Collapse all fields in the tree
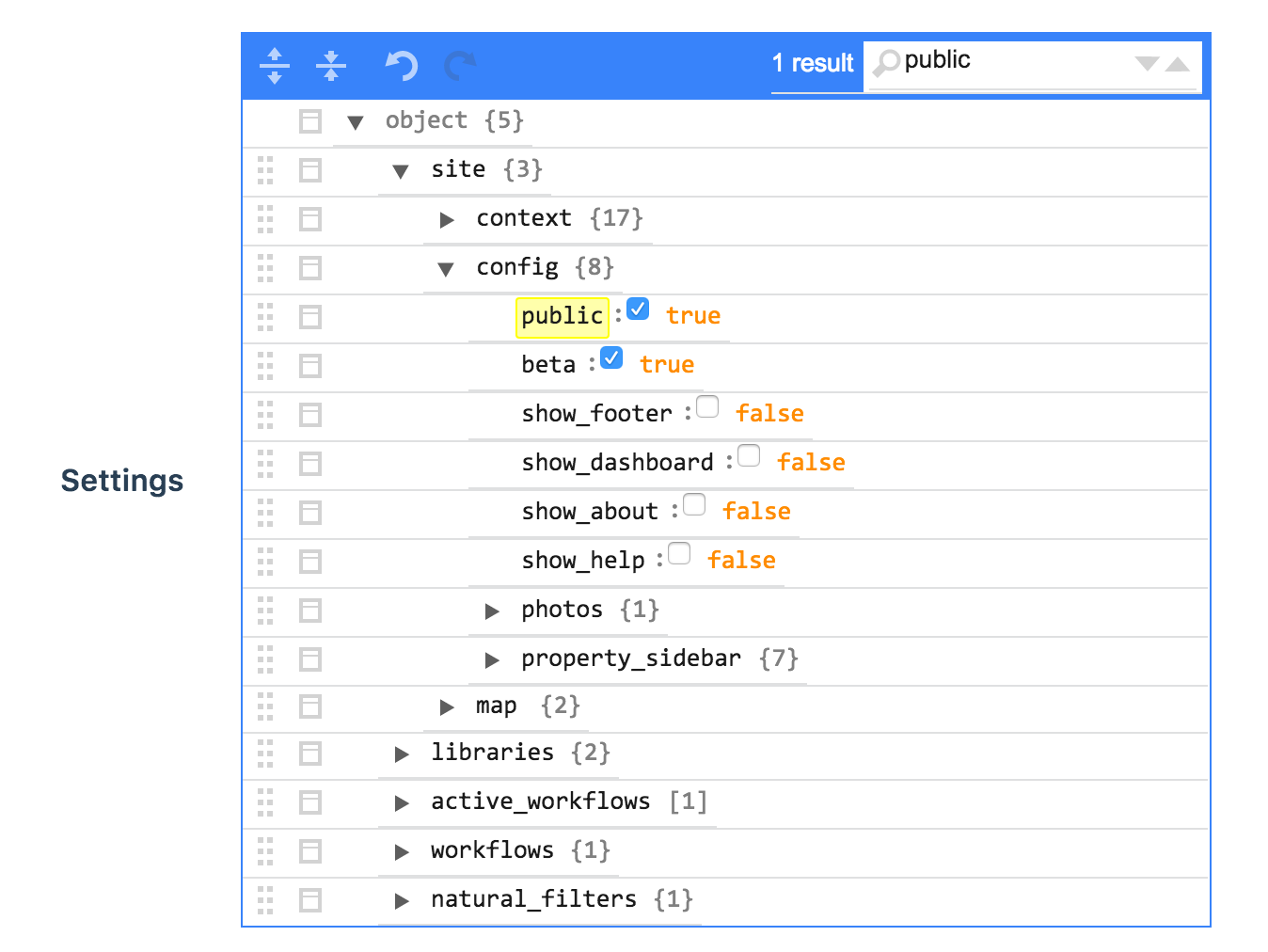Viewport: 1268px width, 952px height. tap(331, 66)
